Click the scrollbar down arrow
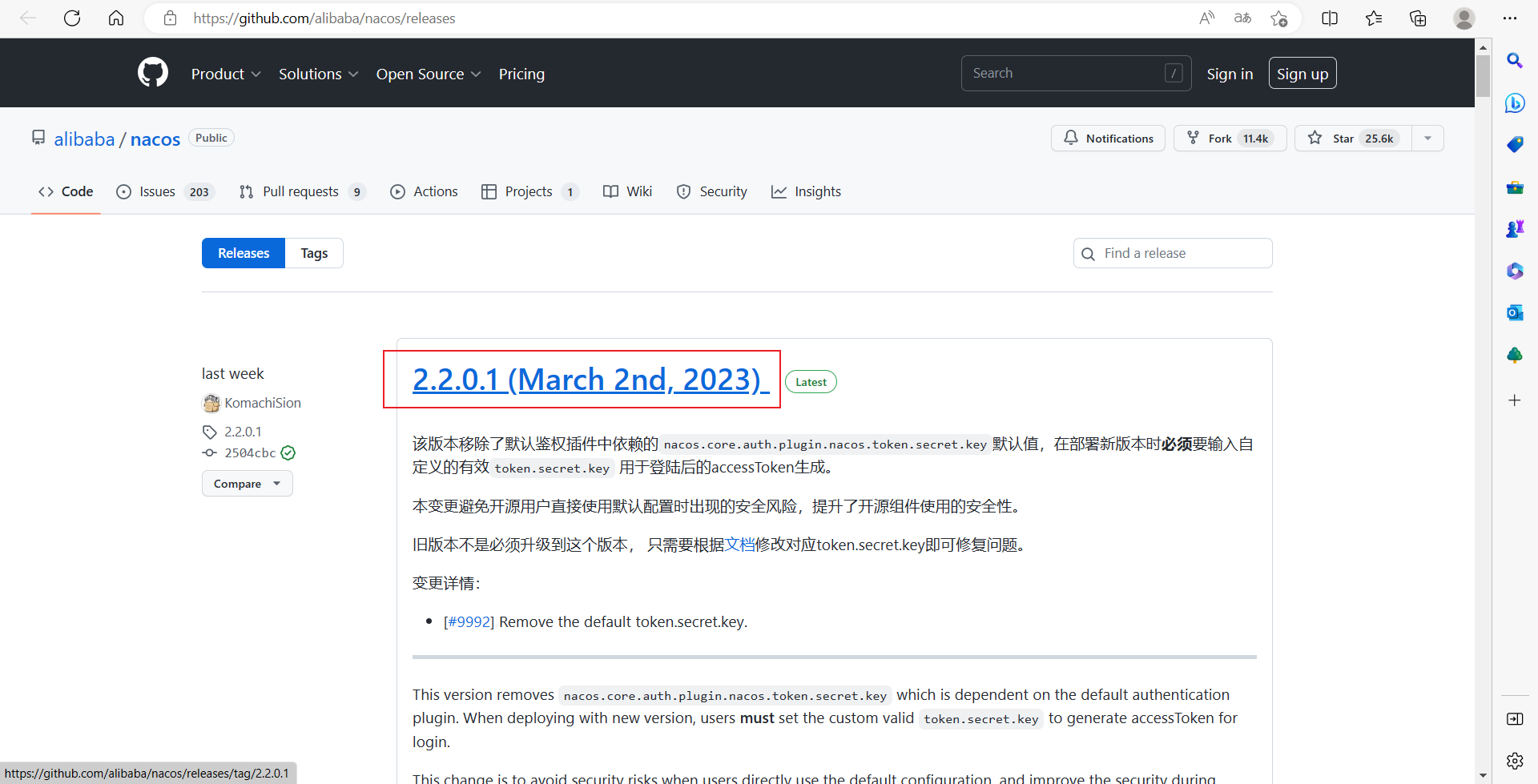This screenshot has width=1538, height=784. point(1483,775)
